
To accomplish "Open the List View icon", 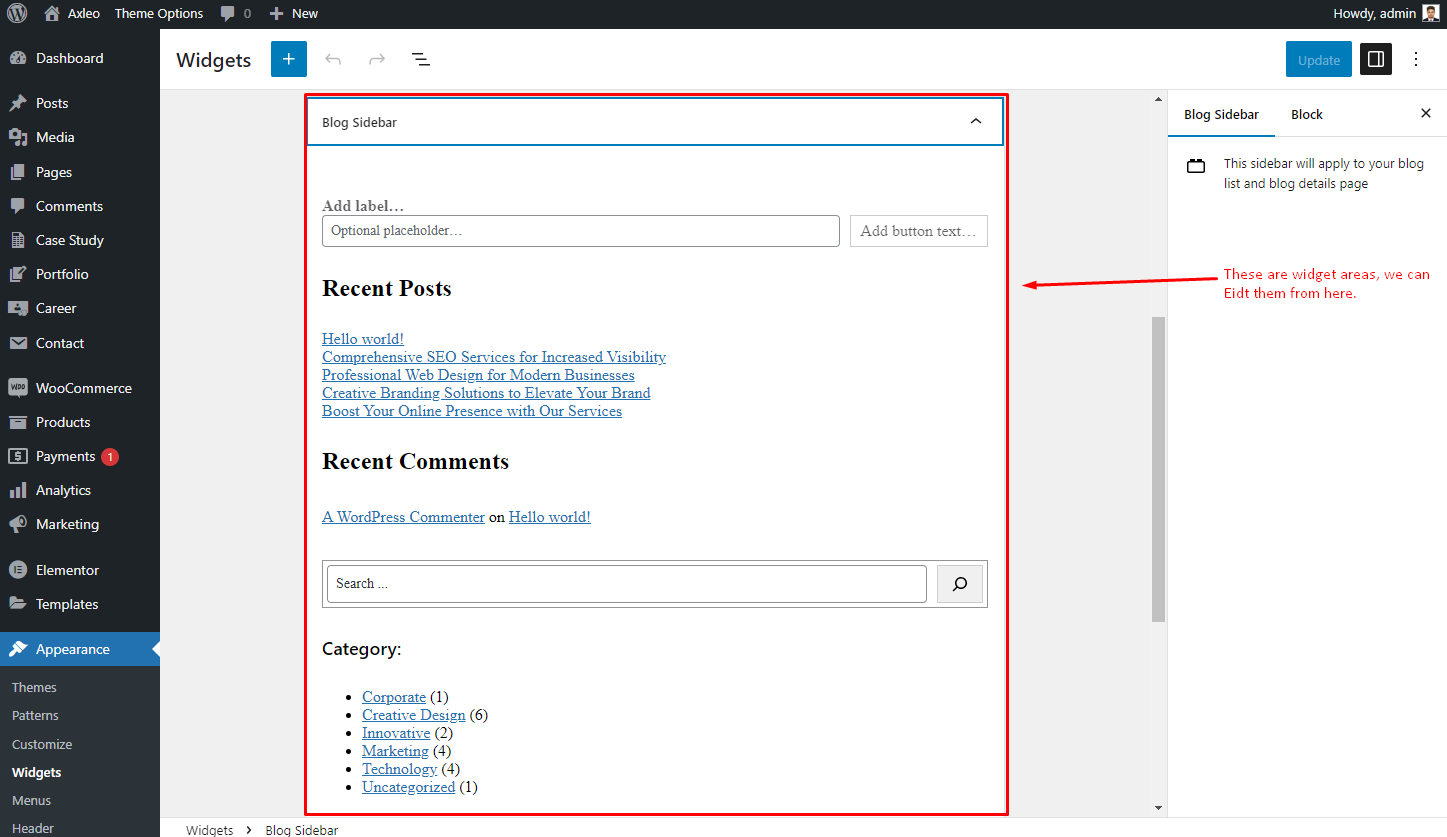I will [x=421, y=59].
